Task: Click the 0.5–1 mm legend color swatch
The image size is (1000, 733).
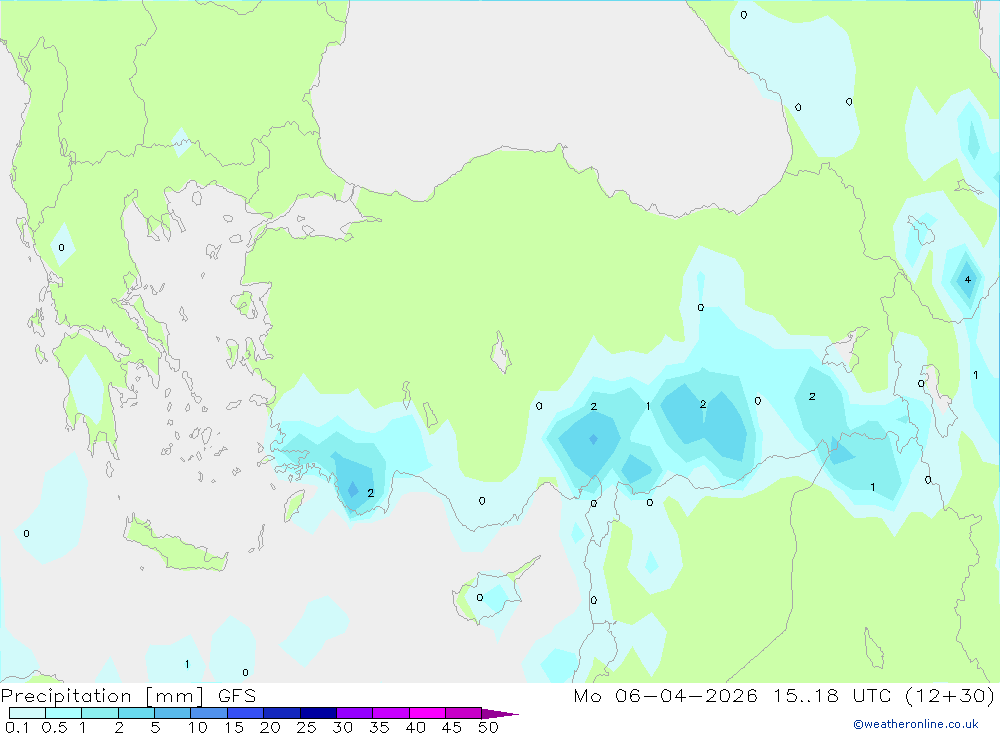Action: 64,713
